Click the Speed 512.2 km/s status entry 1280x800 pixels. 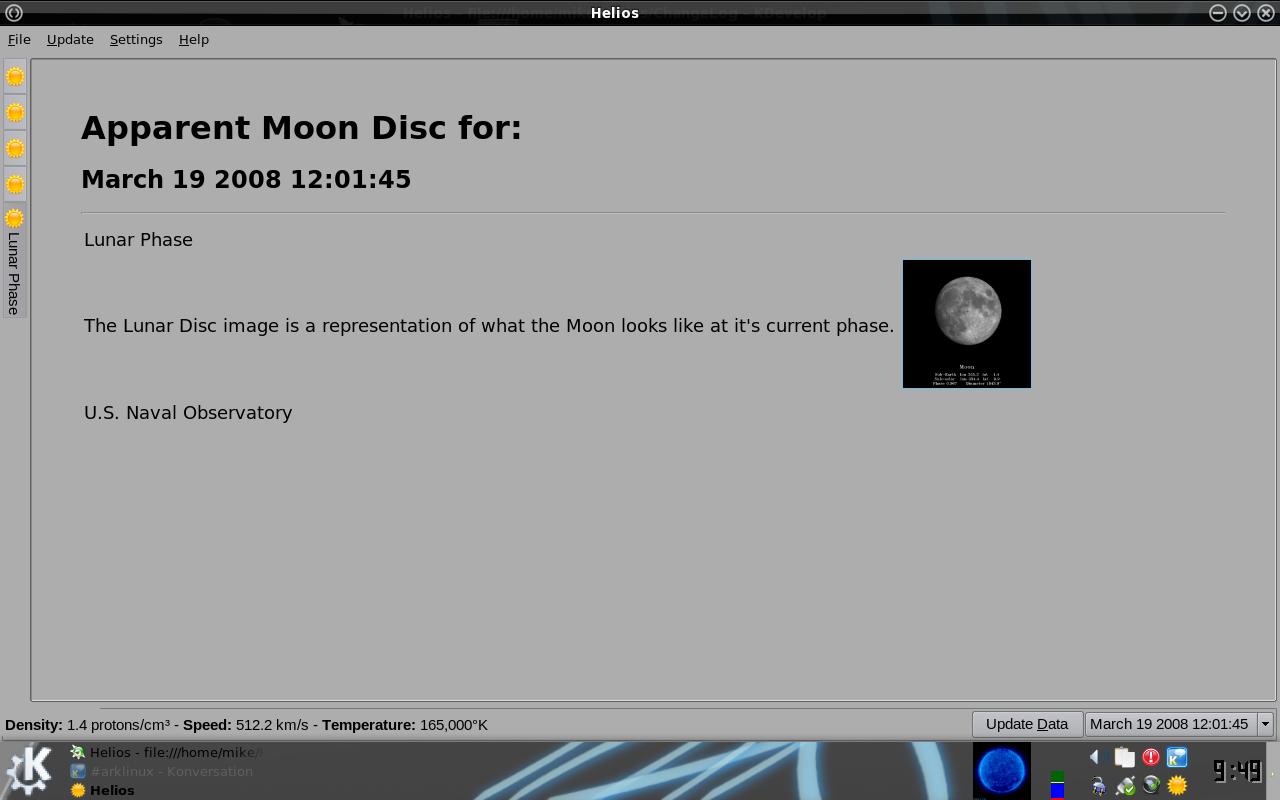pos(245,725)
